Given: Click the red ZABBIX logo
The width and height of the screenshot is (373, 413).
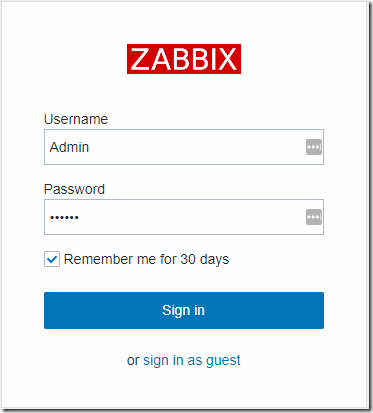Looking at the screenshot, I should [184, 59].
